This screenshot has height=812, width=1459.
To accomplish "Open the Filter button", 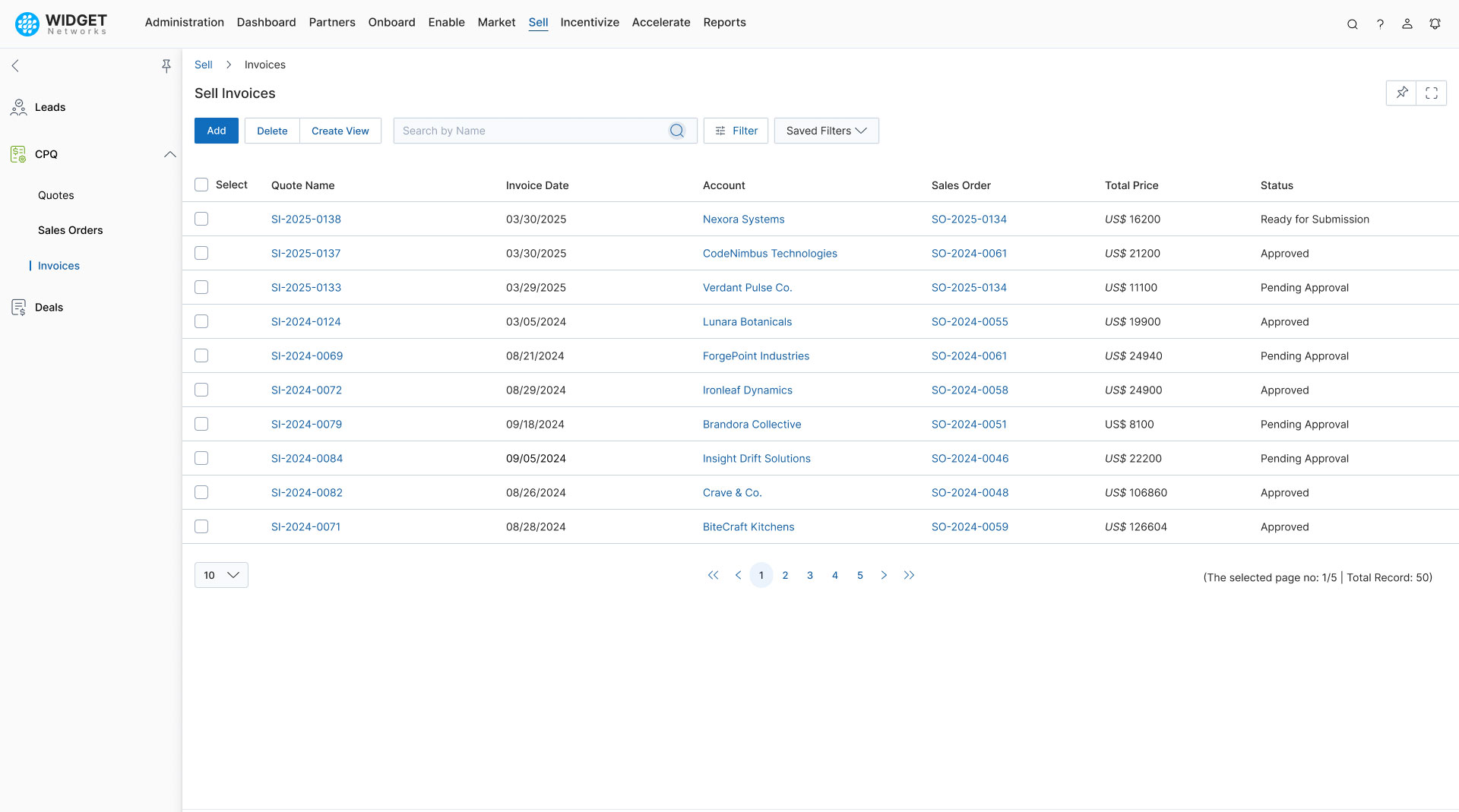I will [736, 131].
